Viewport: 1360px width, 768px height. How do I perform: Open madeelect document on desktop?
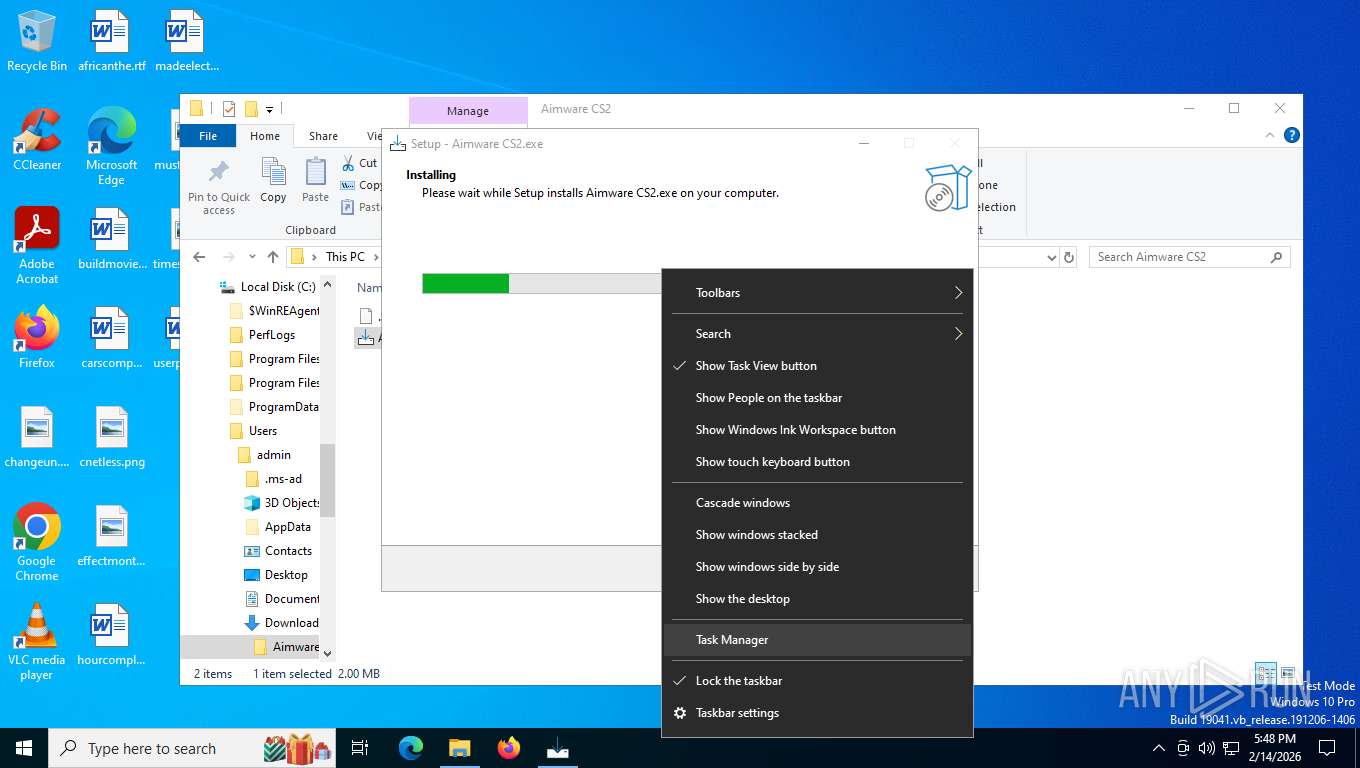(186, 41)
